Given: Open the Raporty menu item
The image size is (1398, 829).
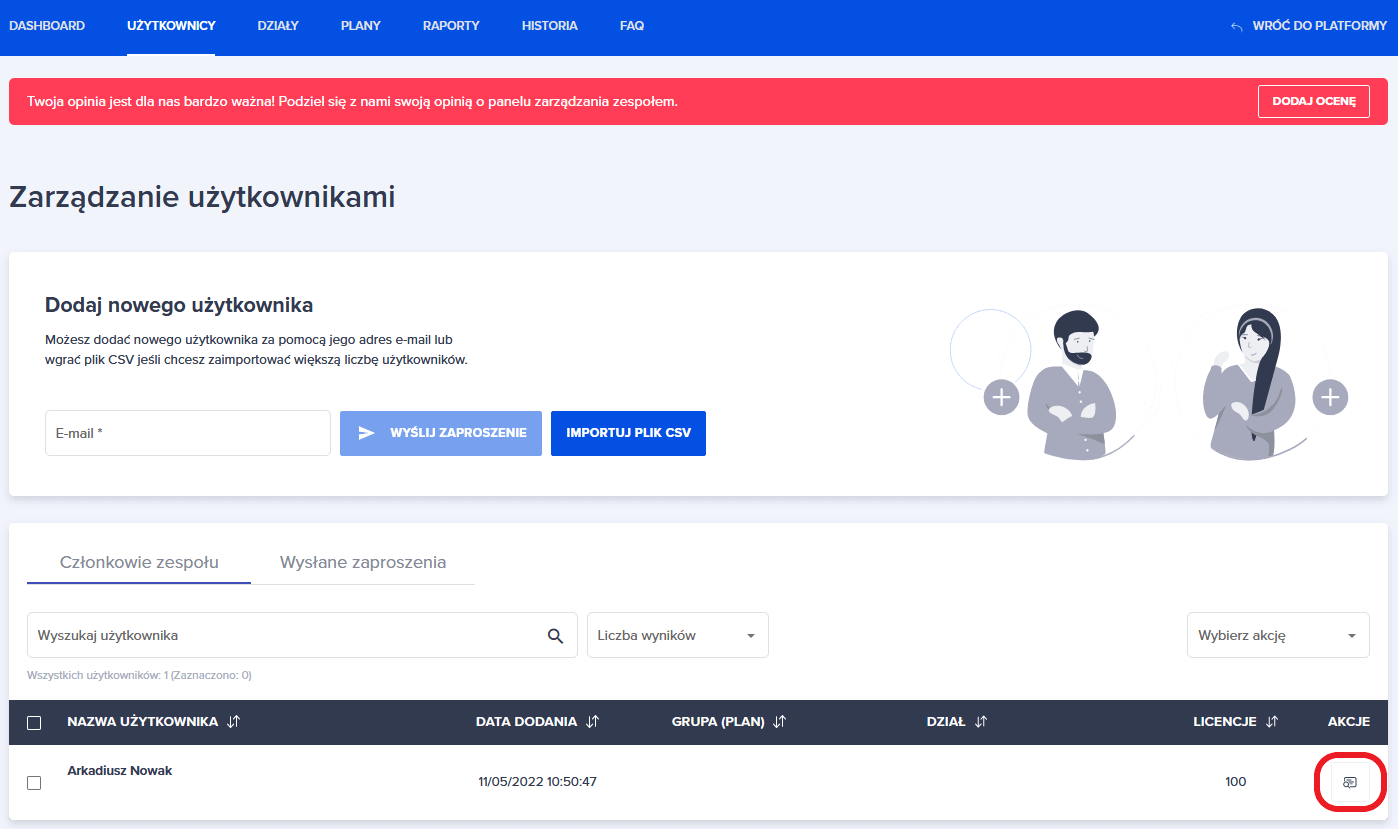Looking at the screenshot, I should [x=451, y=26].
